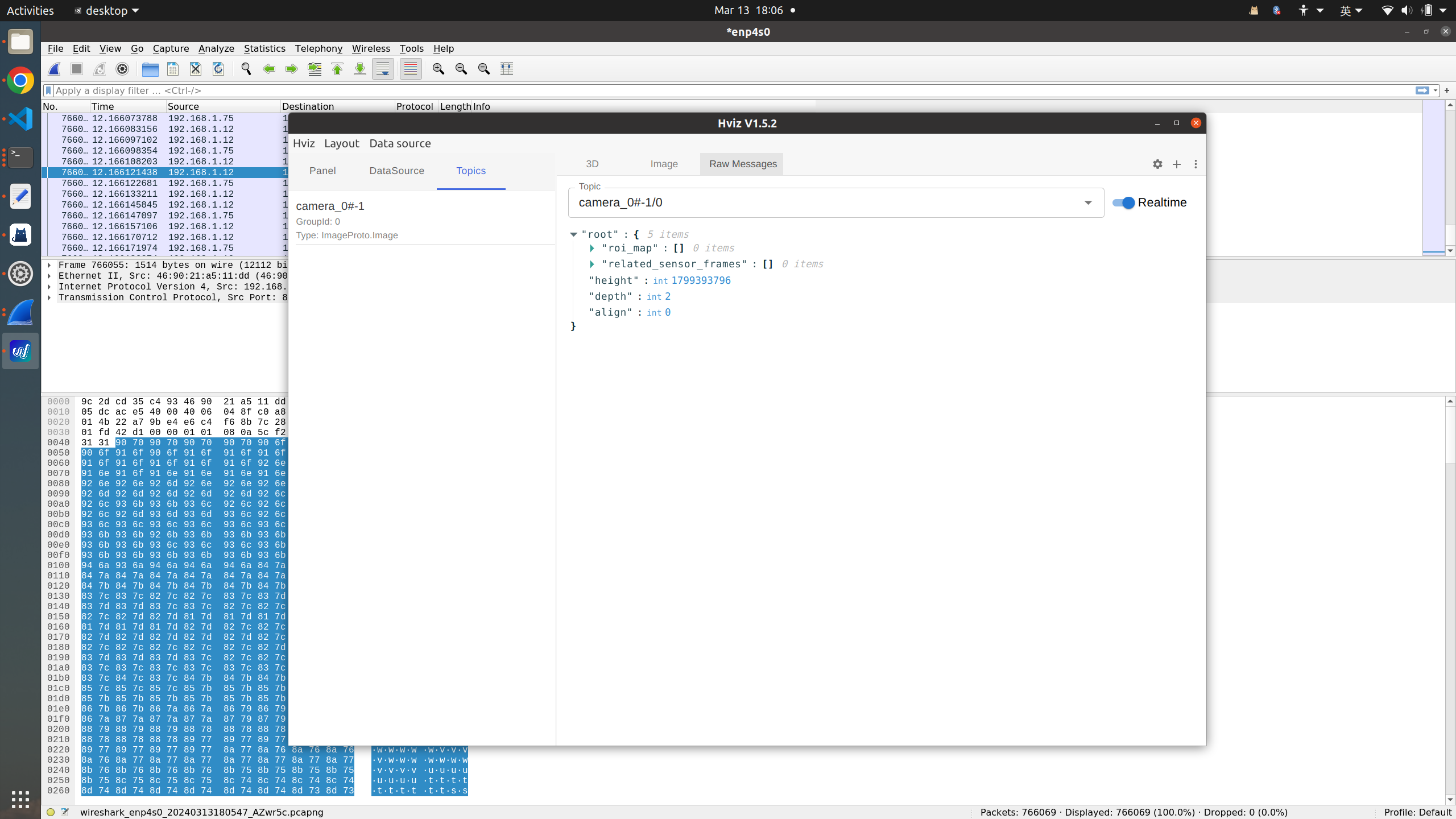Select the camera_0#-1 topic entry
Image resolution: width=1456 pixels, height=819 pixels.
click(x=330, y=206)
